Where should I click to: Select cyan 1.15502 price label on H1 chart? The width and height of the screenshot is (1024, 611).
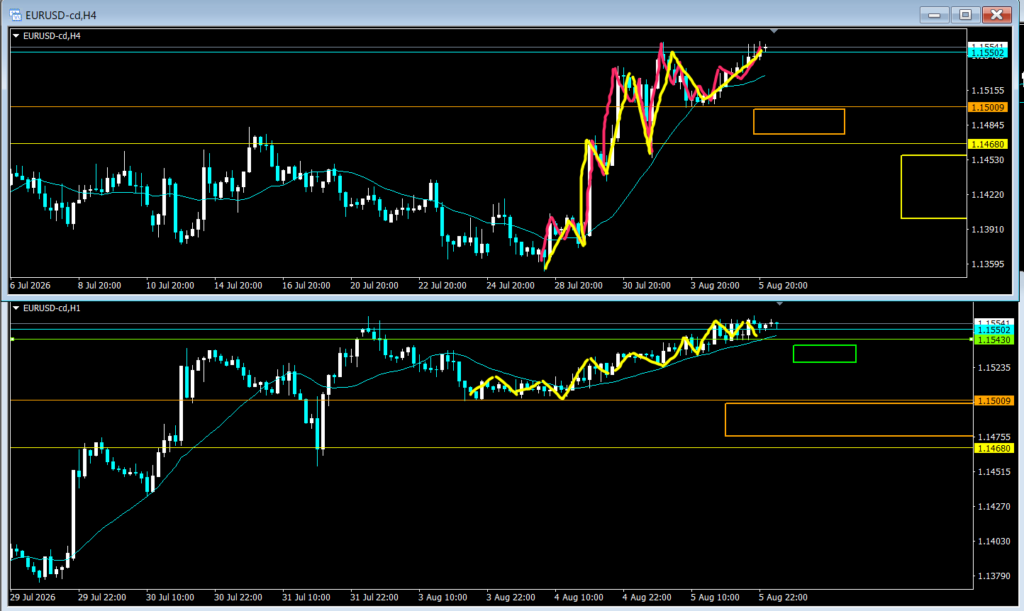(x=993, y=330)
